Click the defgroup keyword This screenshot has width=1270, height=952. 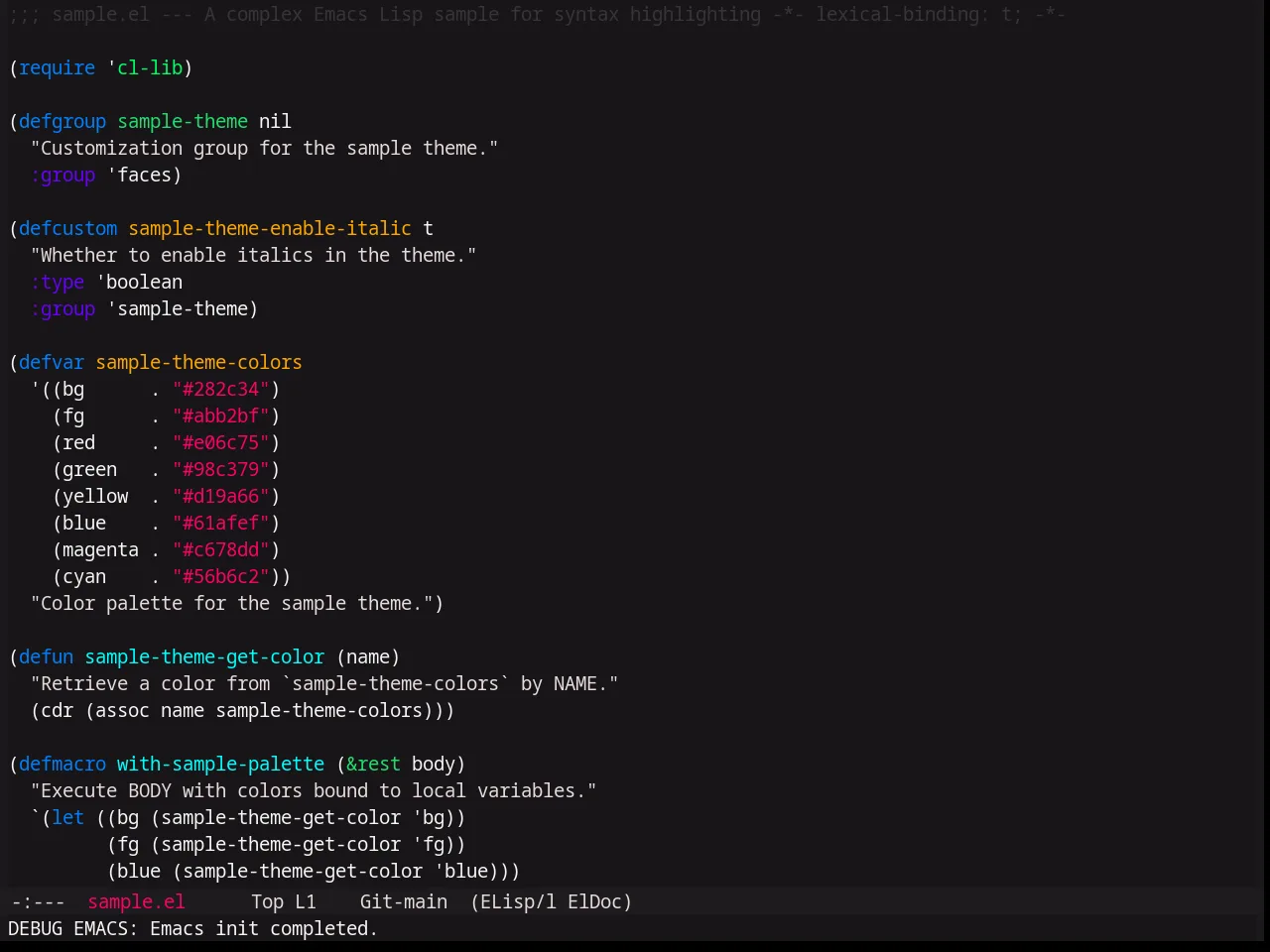point(63,121)
